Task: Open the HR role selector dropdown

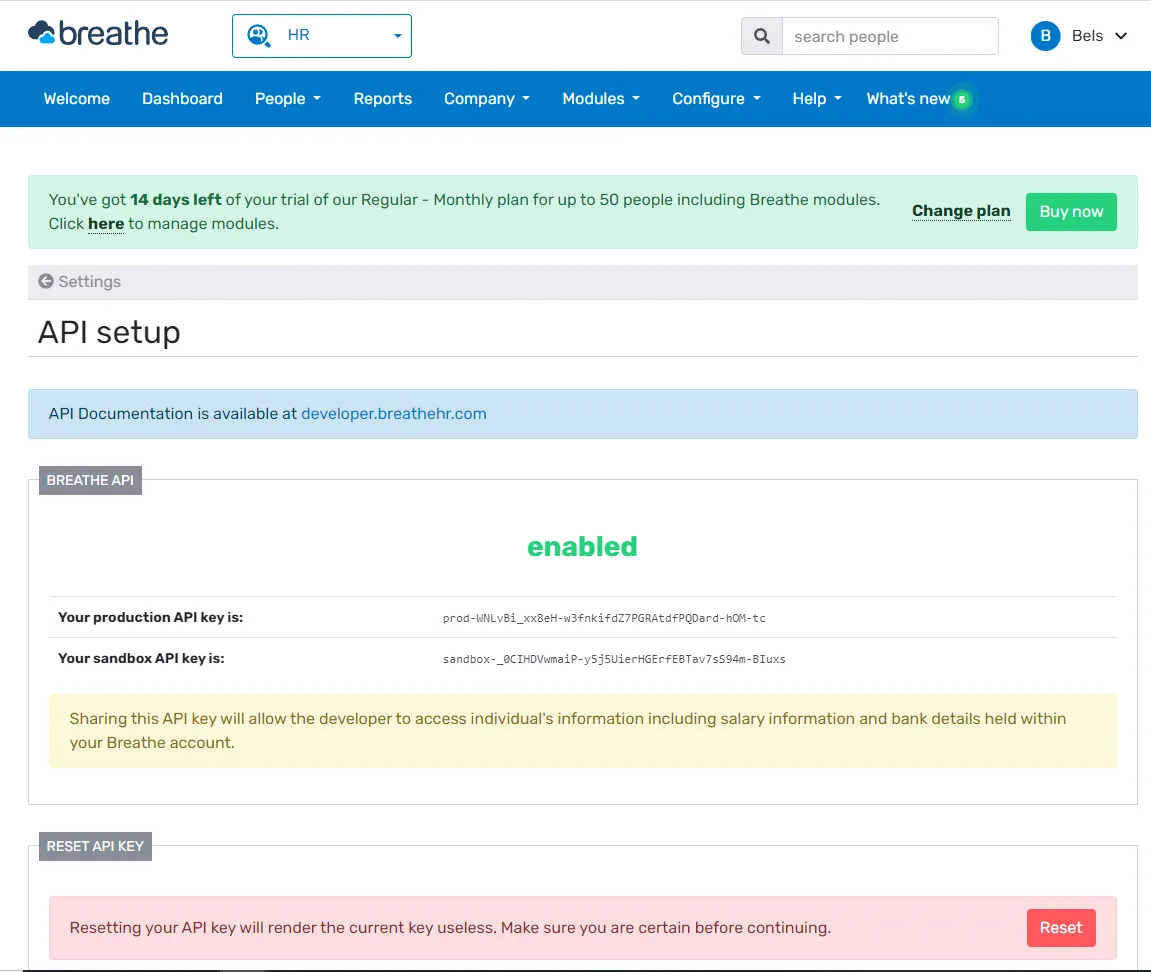Action: click(x=322, y=36)
